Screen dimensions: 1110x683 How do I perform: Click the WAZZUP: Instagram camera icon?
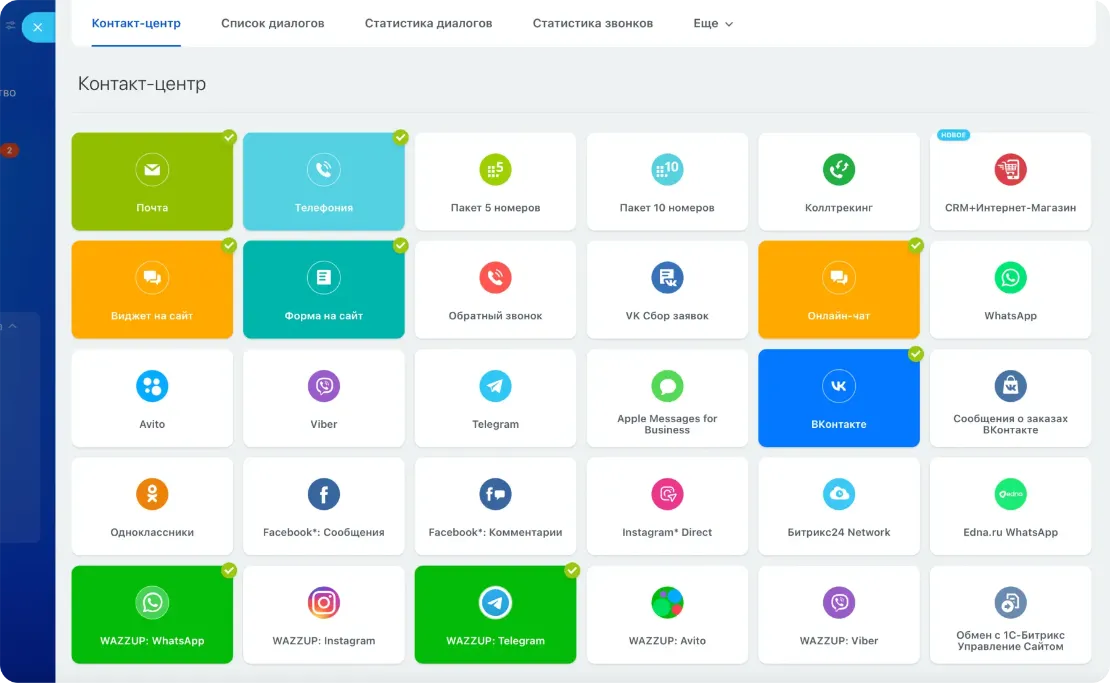(x=324, y=602)
